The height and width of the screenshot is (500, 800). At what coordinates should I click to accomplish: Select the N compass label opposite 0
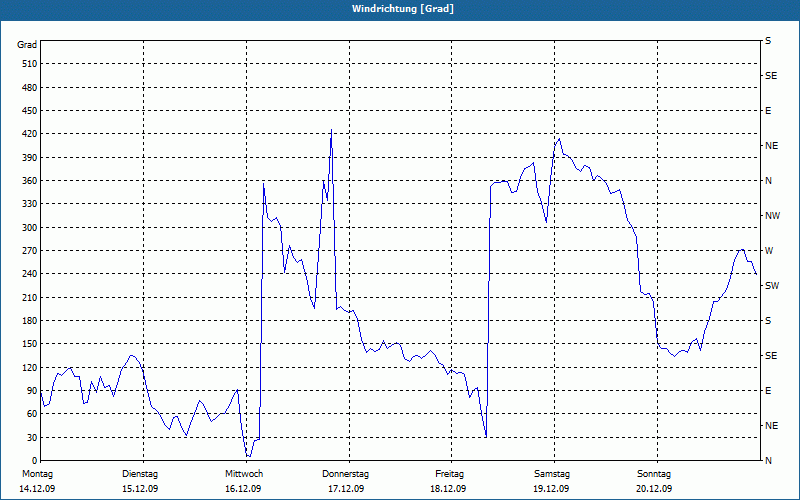(768, 461)
